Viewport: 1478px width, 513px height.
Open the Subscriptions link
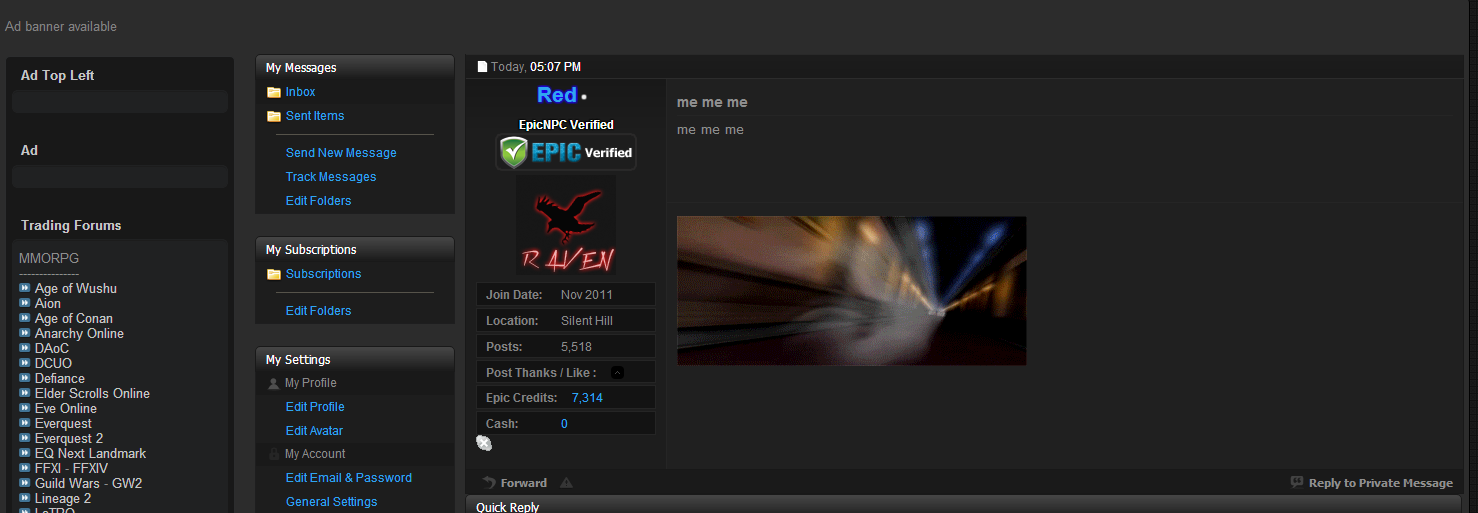point(323,274)
